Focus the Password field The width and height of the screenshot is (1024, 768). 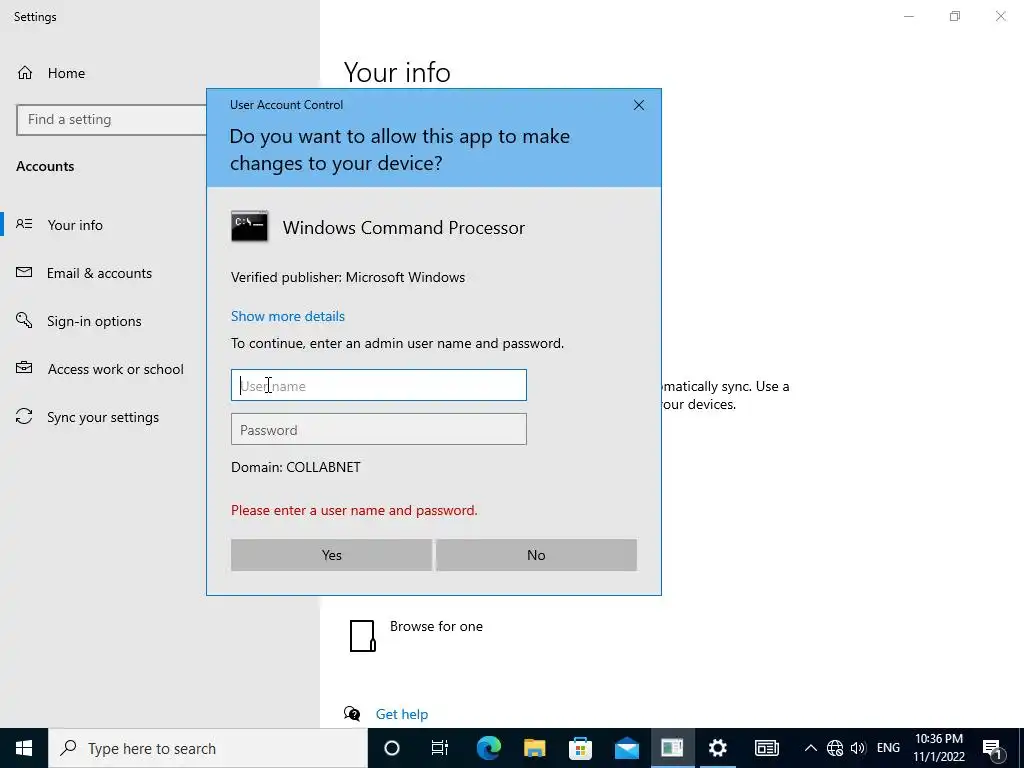click(x=378, y=429)
